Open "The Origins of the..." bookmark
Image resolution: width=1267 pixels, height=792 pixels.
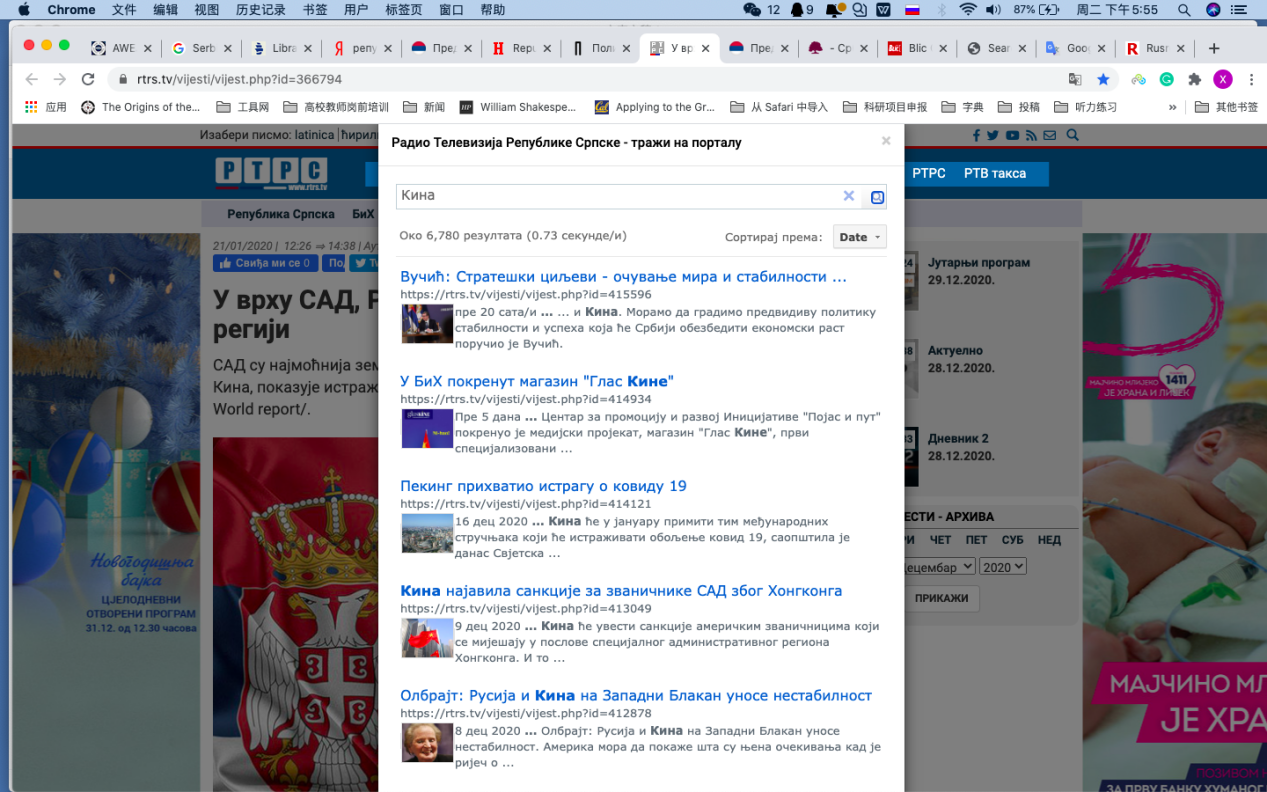(x=141, y=107)
